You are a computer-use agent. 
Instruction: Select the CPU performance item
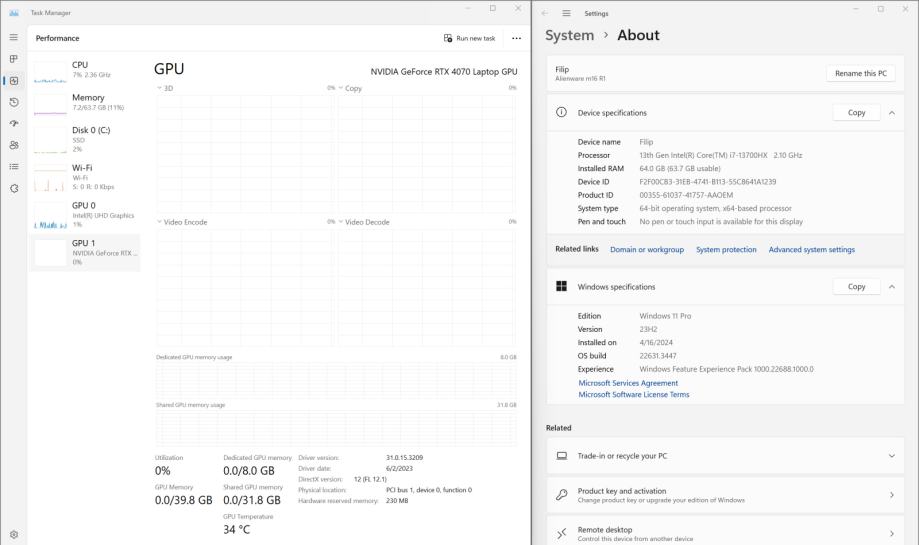(85, 69)
